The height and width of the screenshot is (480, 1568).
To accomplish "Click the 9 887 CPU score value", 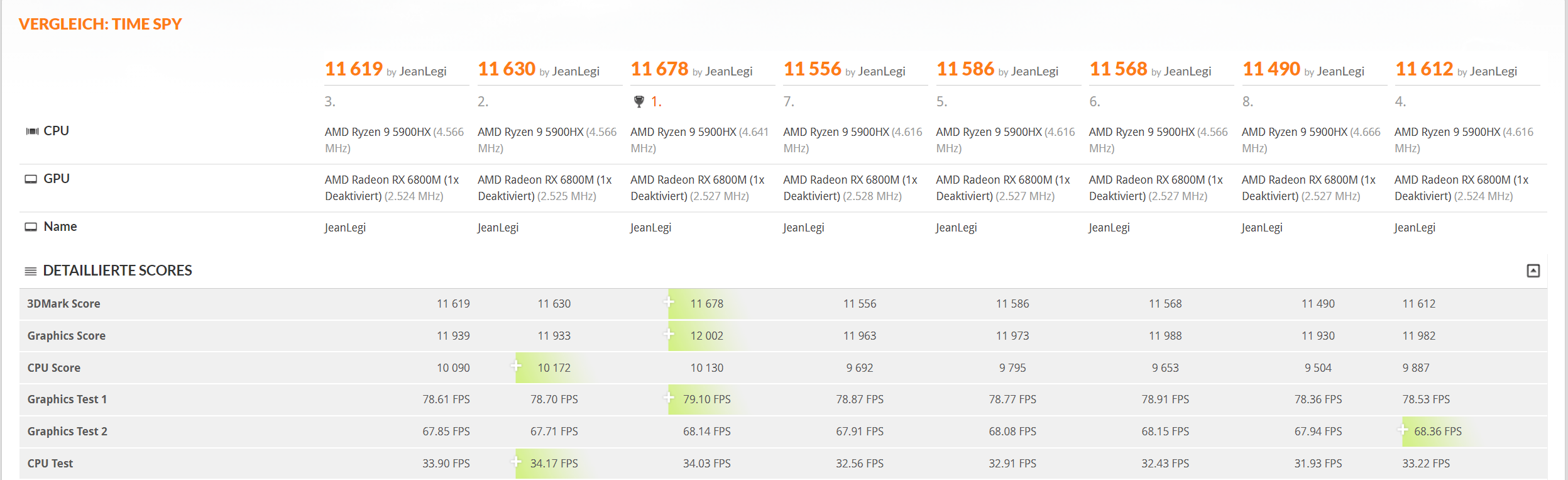I will (1416, 368).
